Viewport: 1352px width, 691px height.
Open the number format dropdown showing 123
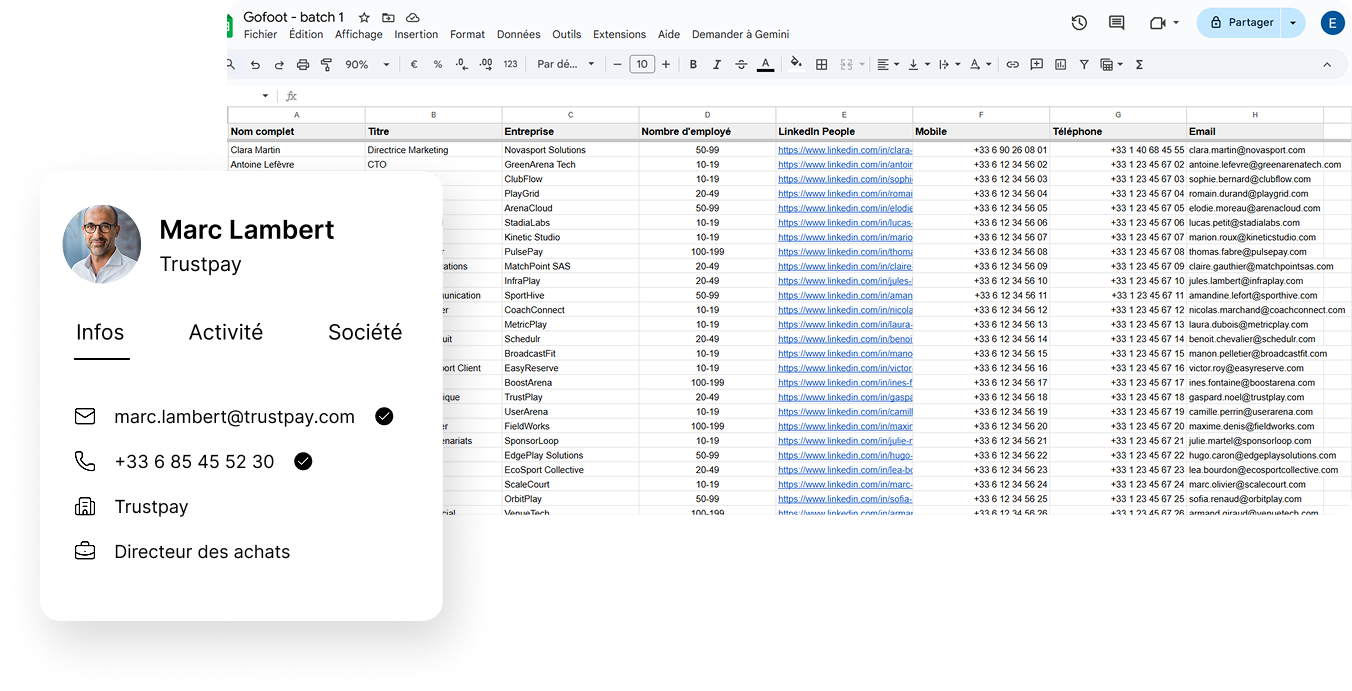pyautogui.click(x=510, y=63)
